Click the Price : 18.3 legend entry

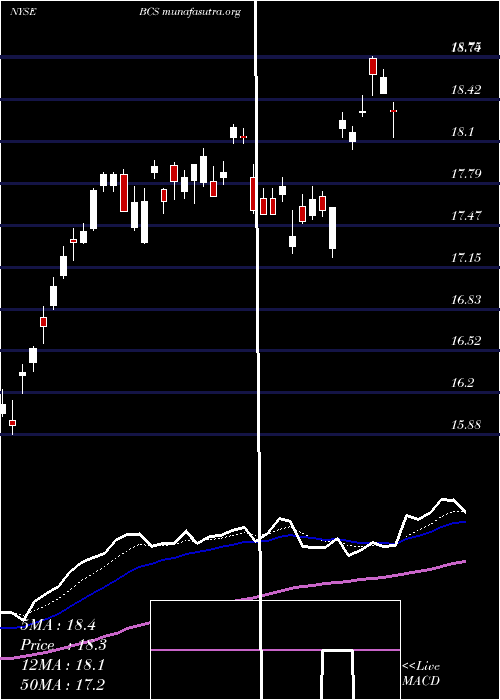pyautogui.click(x=64, y=646)
